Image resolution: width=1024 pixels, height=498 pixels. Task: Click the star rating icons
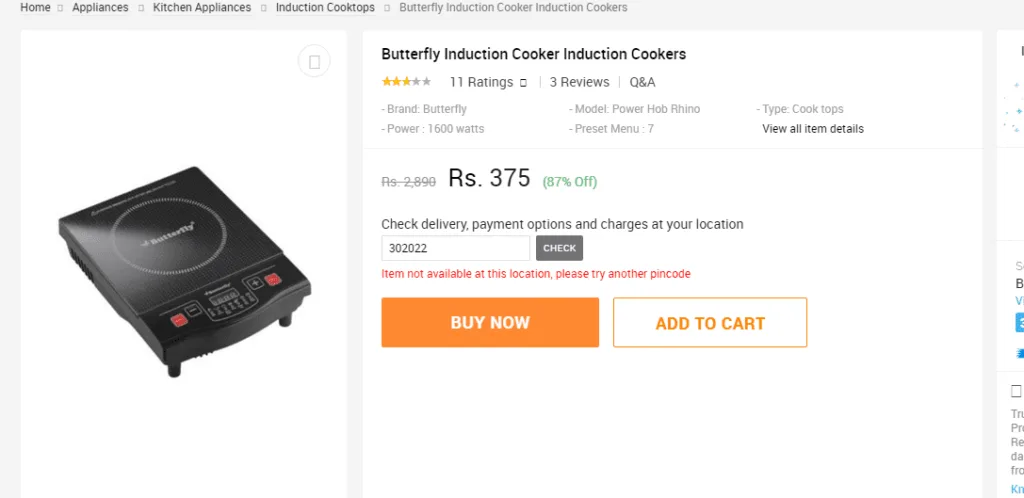tap(406, 82)
